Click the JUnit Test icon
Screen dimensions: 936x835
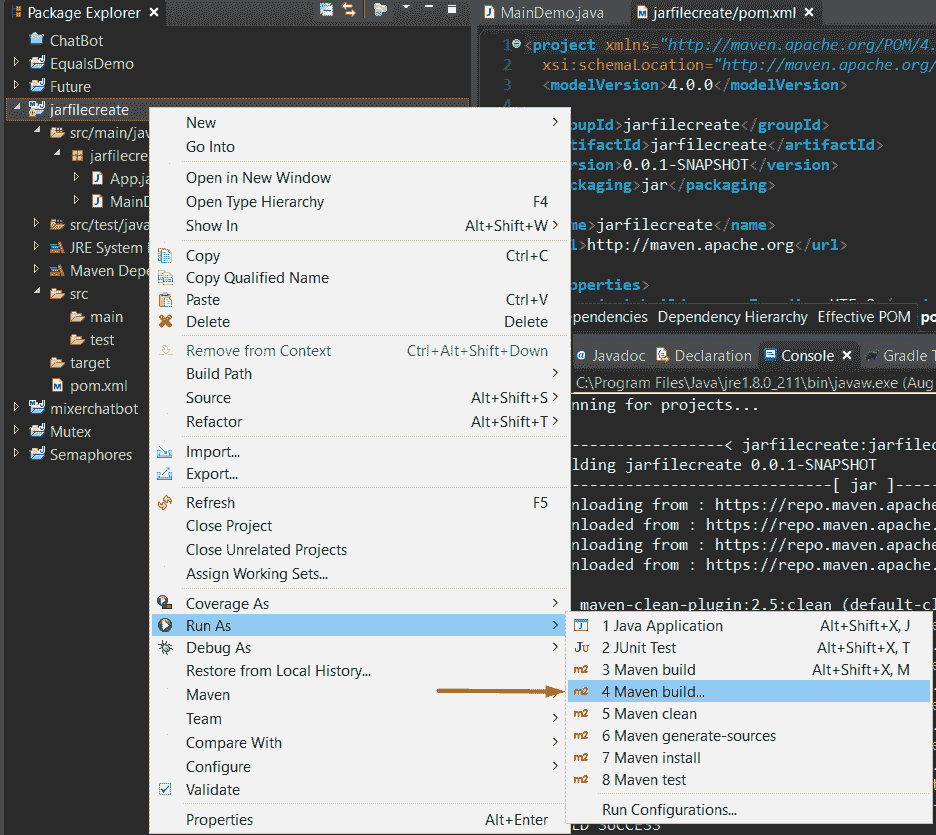[x=581, y=648]
